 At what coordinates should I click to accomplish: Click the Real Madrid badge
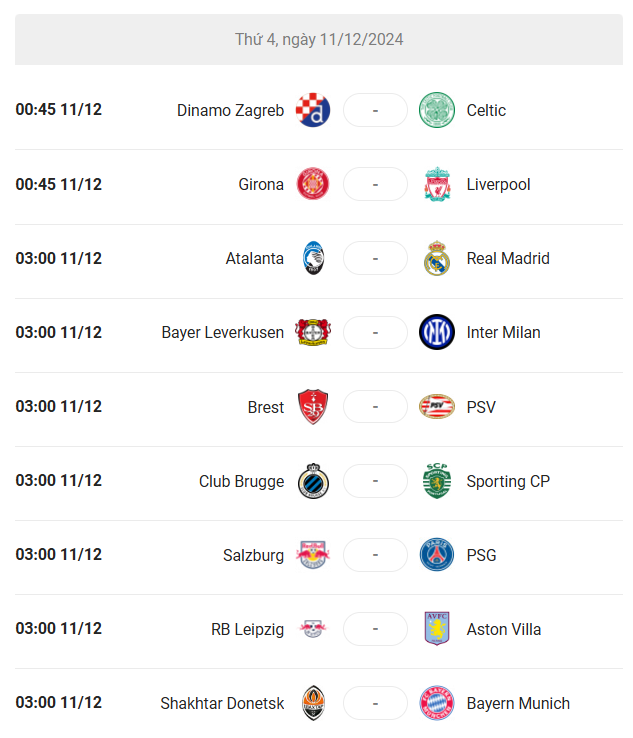(x=437, y=258)
